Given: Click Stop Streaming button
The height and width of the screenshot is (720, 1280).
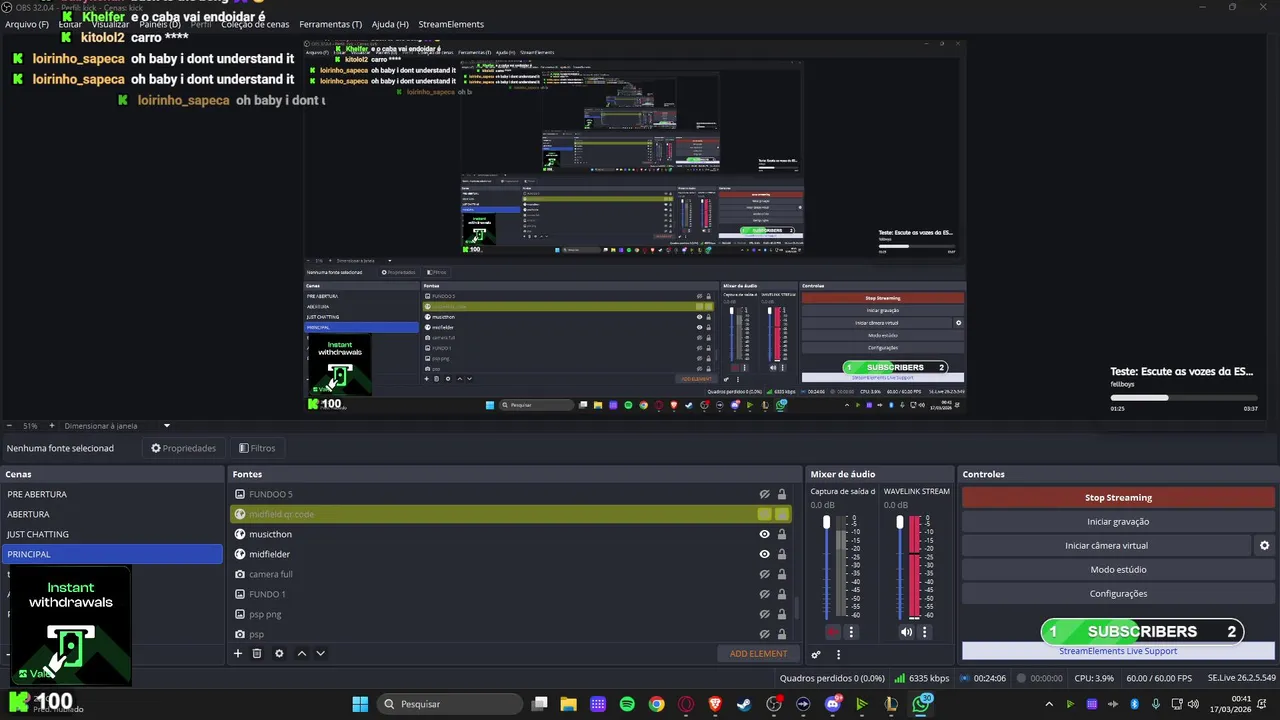Looking at the screenshot, I should (1118, 498).
